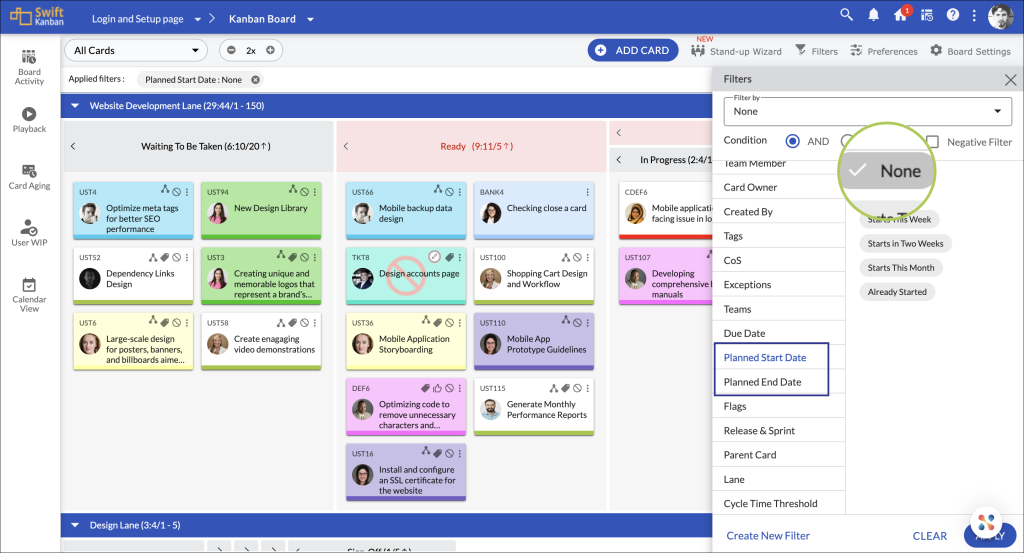Open the Kanban Board dropdown
This screenshot has width=1024, height=553.
(310, 20)
